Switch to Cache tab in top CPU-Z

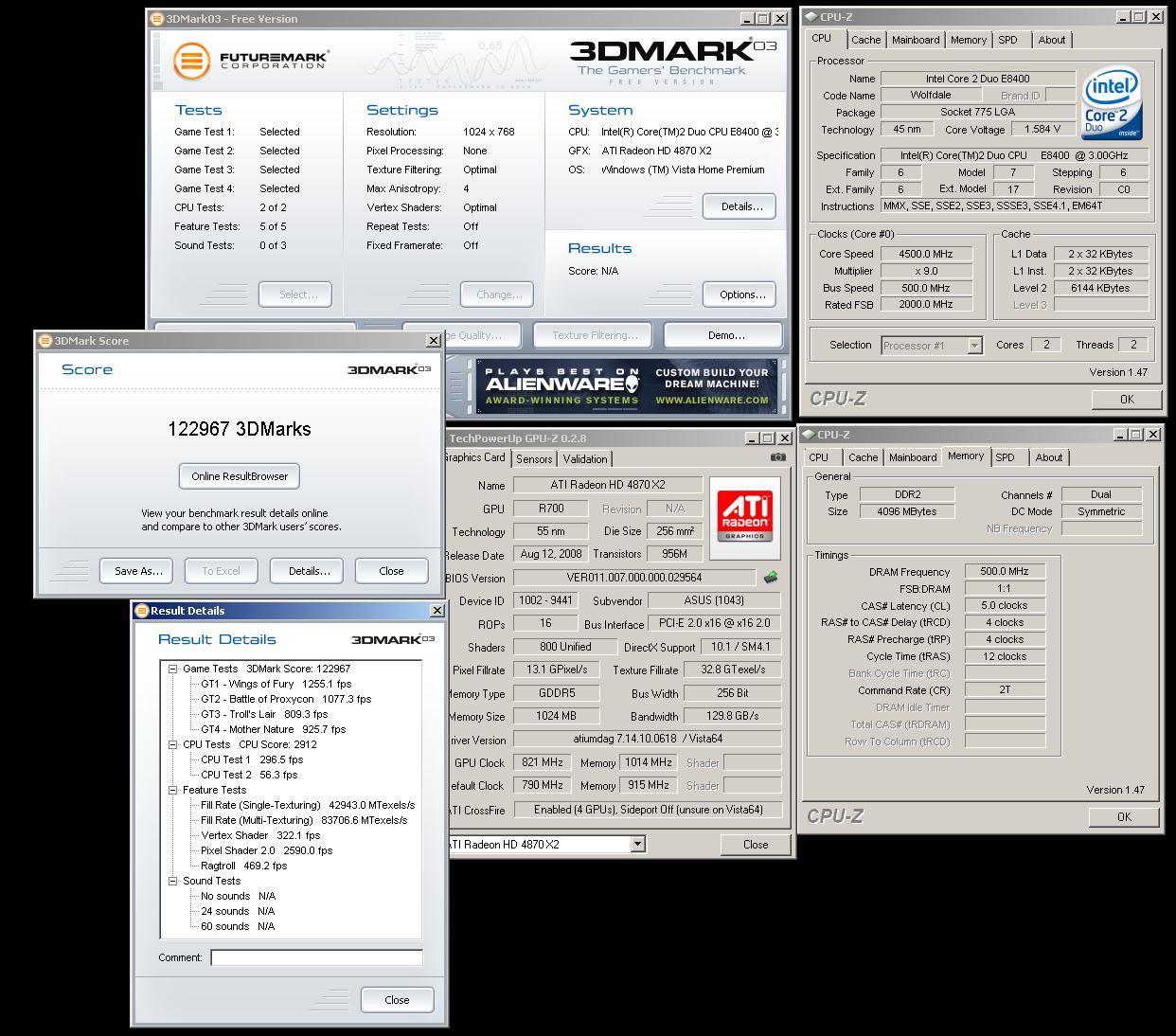(865, 40)
